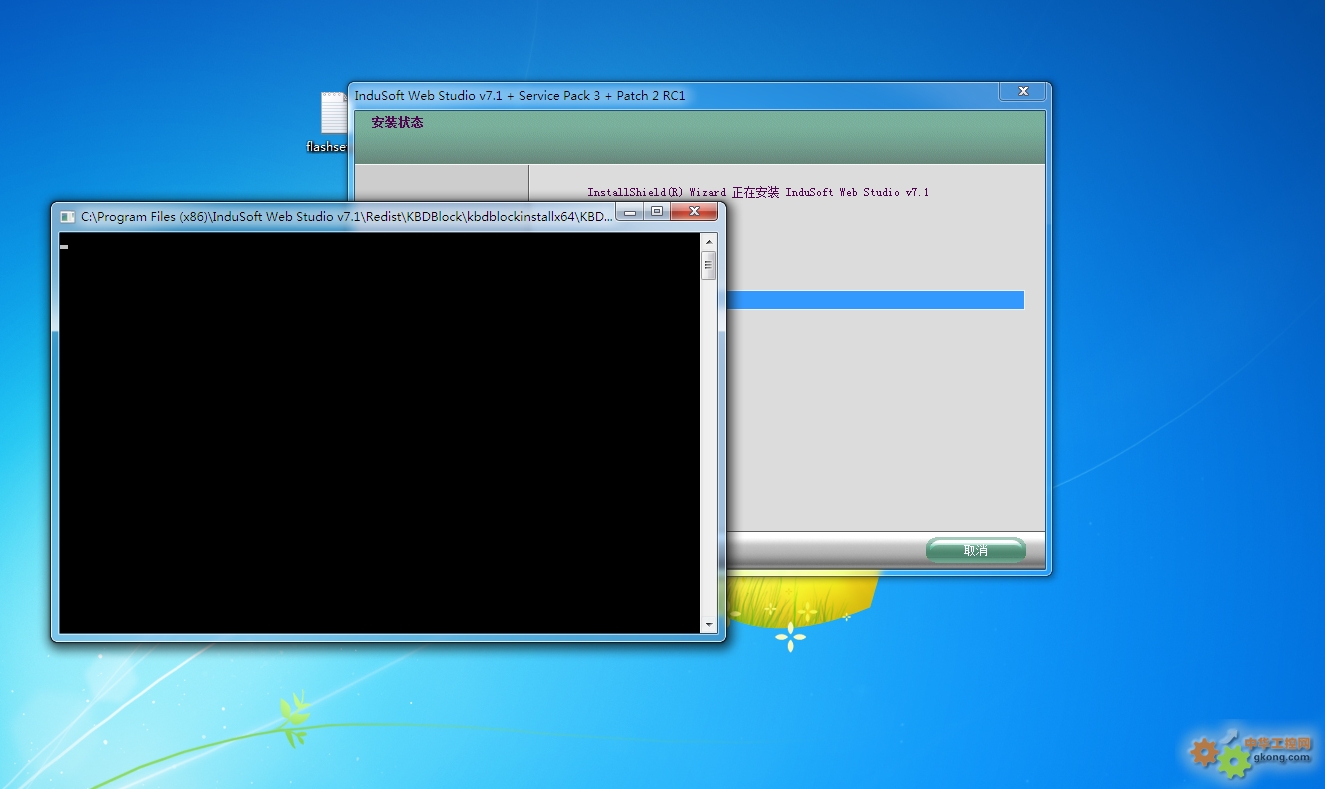
Task: Click the 取消 button in the installer
Action: 976,550
